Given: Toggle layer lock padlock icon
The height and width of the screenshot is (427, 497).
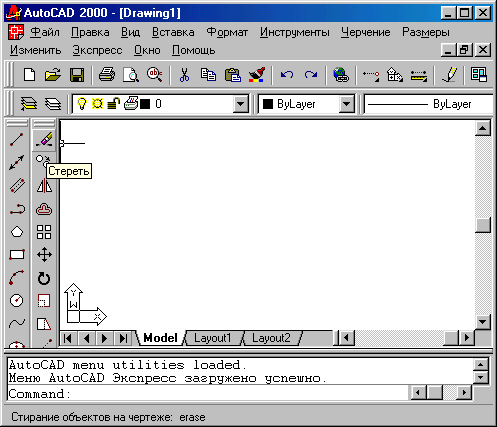Looking at the screenshot, I should pos(113,103).
